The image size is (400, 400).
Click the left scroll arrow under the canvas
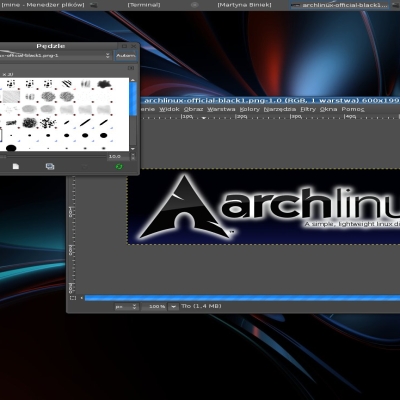81,298
